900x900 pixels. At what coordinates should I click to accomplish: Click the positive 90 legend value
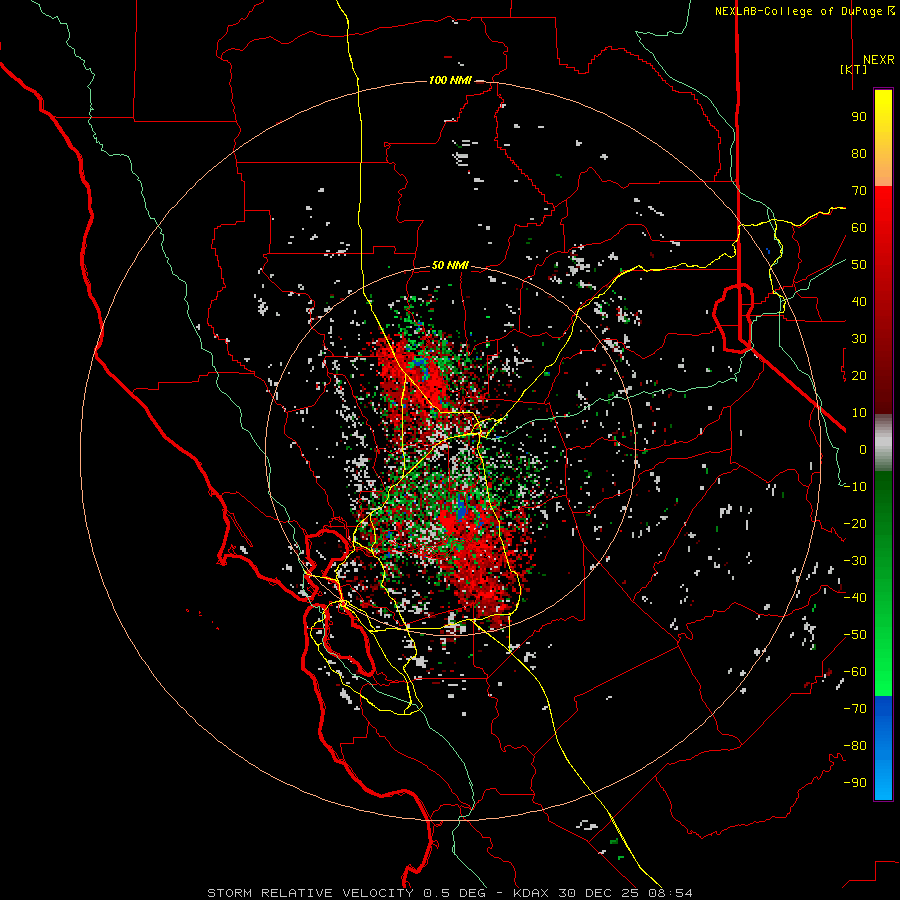pyautogui.click(x=859, y=117)
